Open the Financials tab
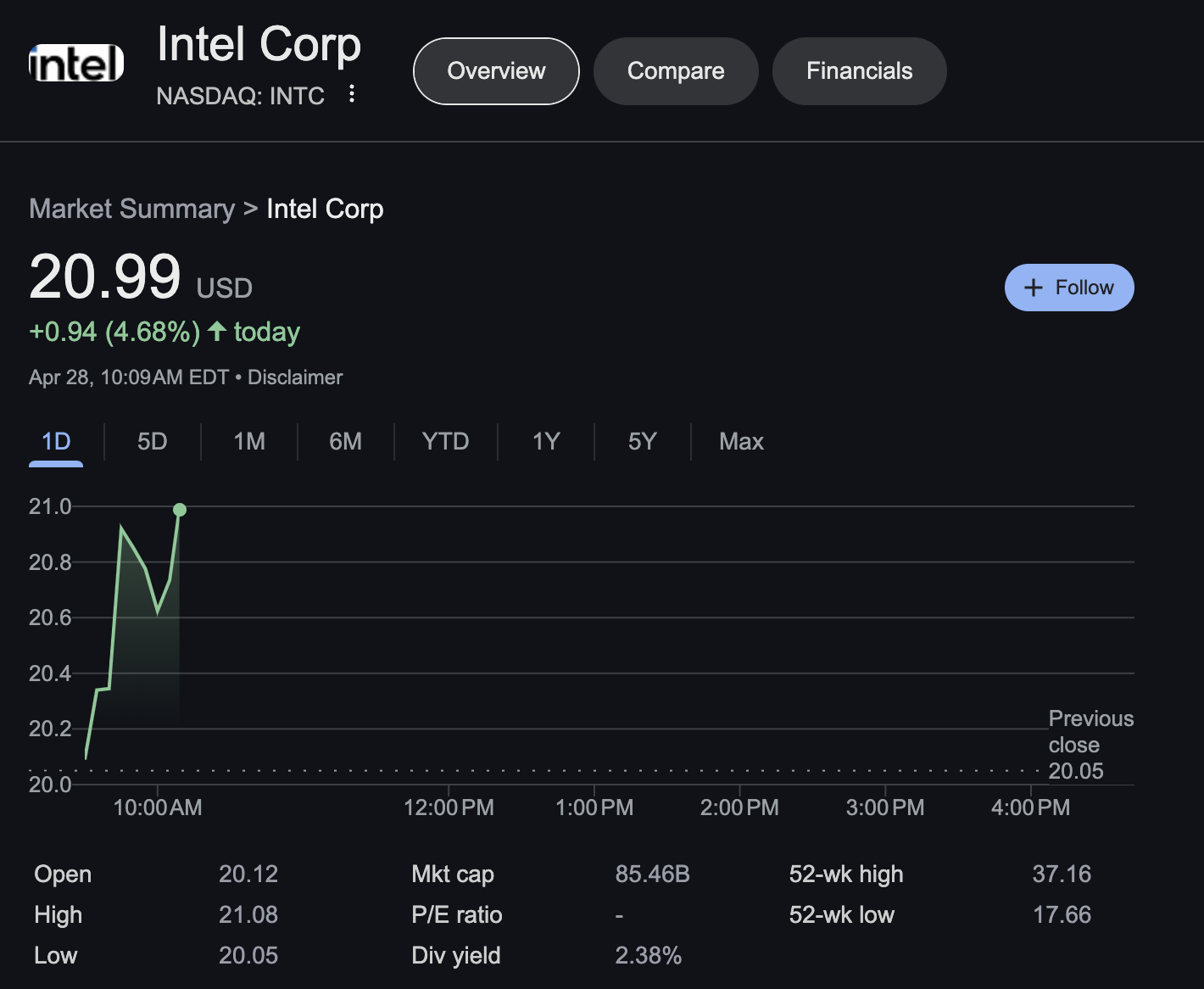Image resolution: width=1204 pixels, height=989 pixels. point(859,71)
